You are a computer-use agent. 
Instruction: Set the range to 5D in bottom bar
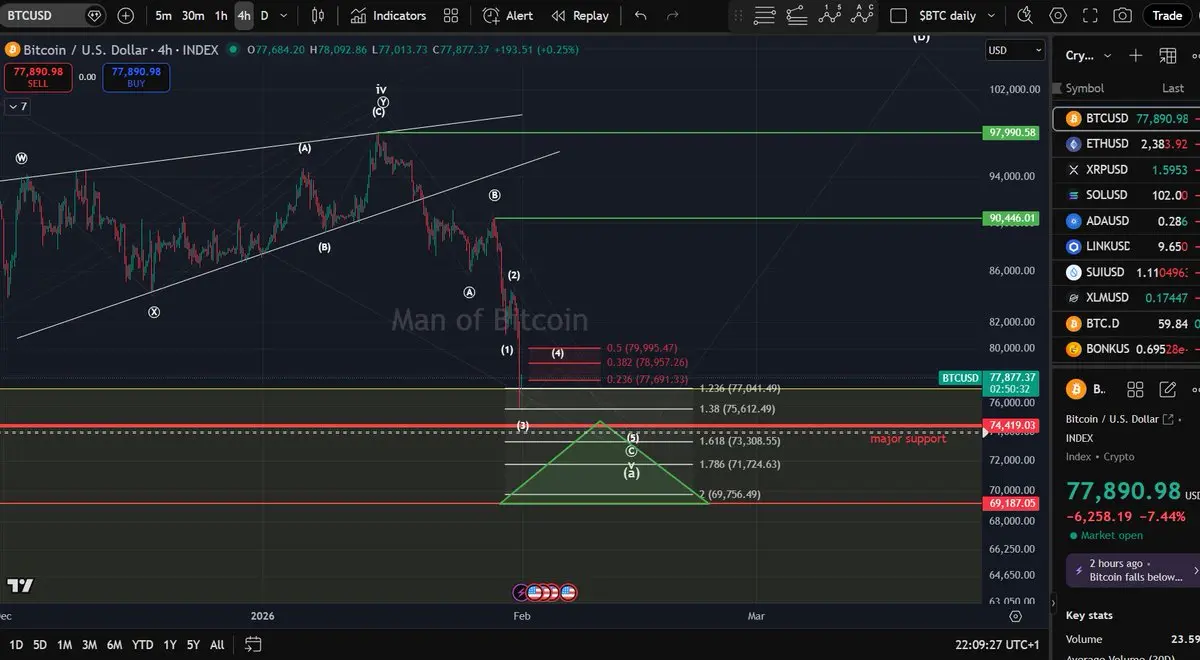coord(40,644)
